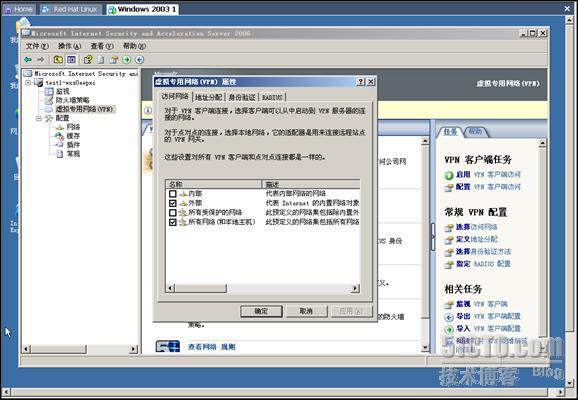Viewport: 578px width, 400px height.
Task: Click the Up one level folder icon
Action: pos(58,59)
